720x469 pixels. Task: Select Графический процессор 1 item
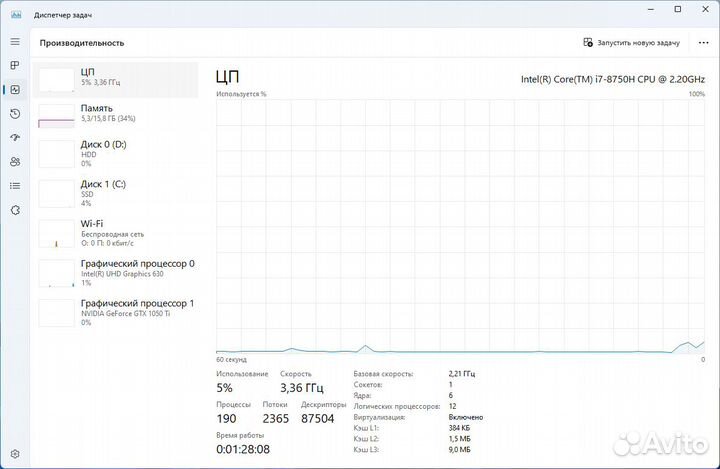[x=115, y=312]
